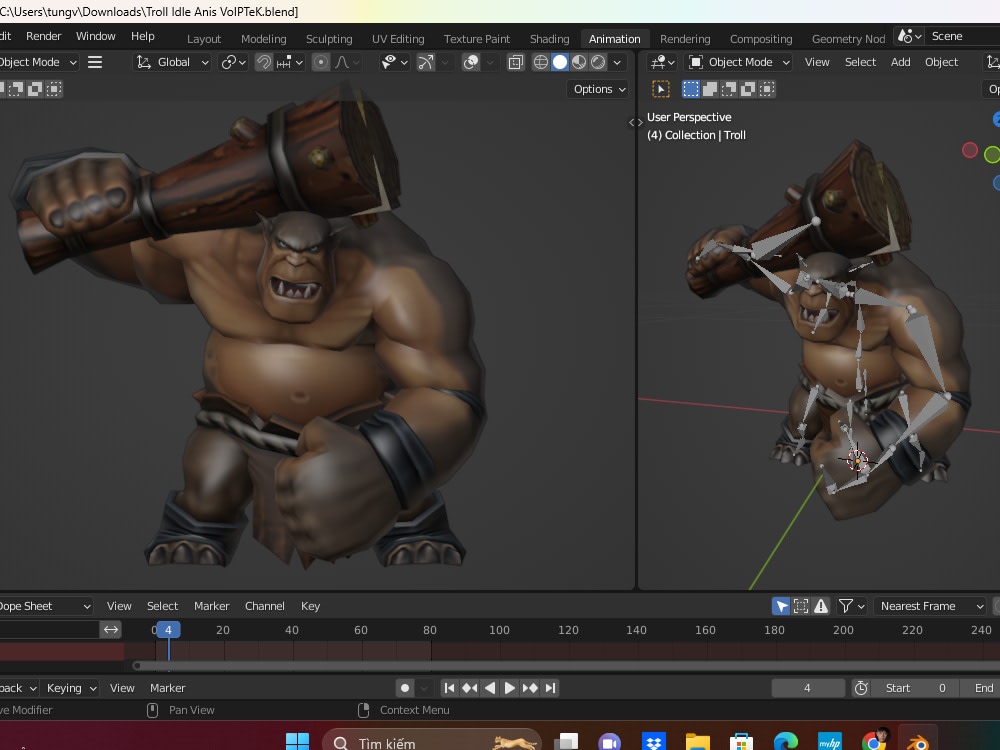Screen dimensions: 1000x750
Task: Switch to solid viewport shading
Action: click(x=559, y=62)
